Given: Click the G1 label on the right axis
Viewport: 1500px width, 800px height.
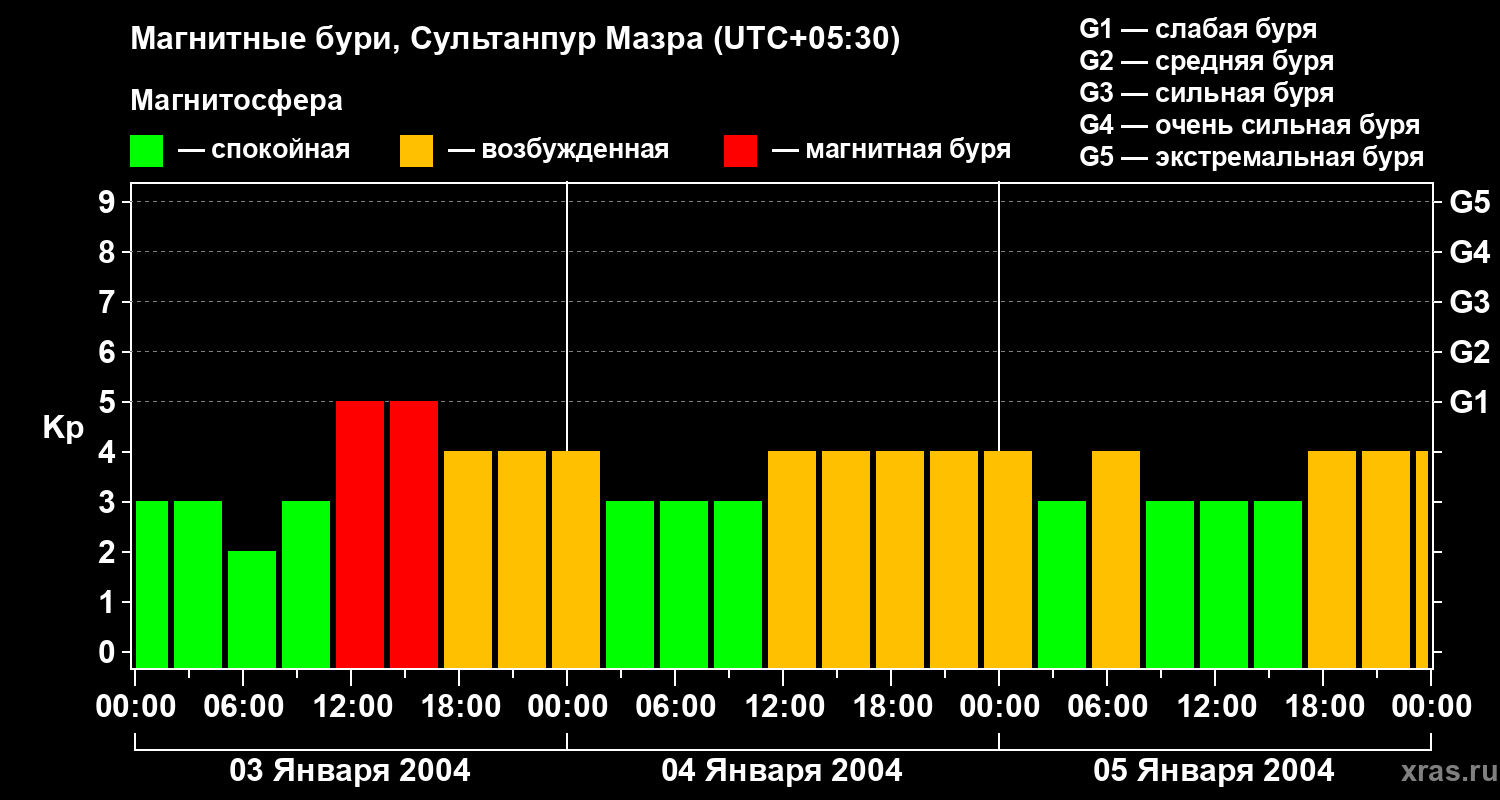Looking at the screenshot, I should [x=1470, y=402].
